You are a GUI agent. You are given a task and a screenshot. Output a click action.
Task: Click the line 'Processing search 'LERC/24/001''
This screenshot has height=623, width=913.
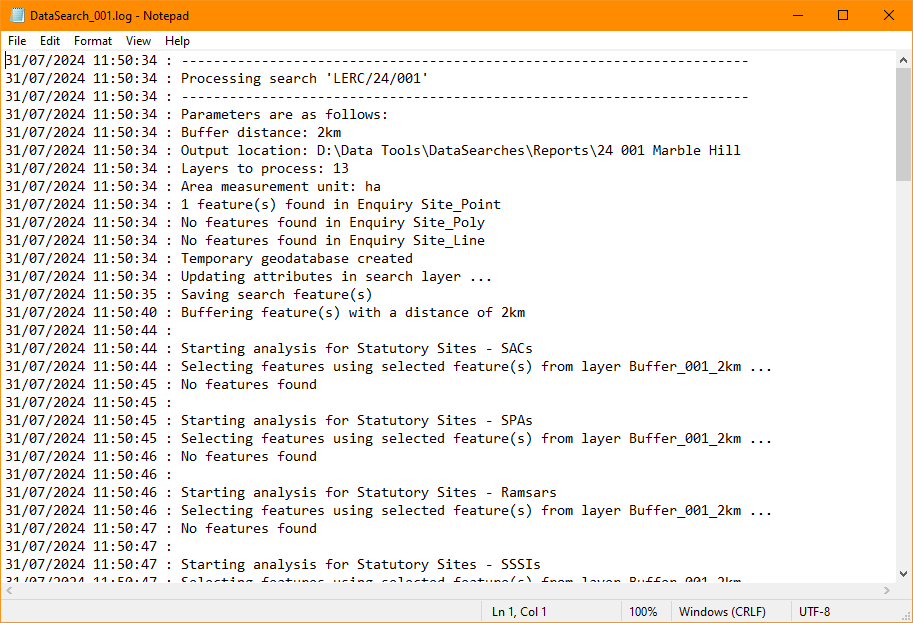(x=304, y=78)
